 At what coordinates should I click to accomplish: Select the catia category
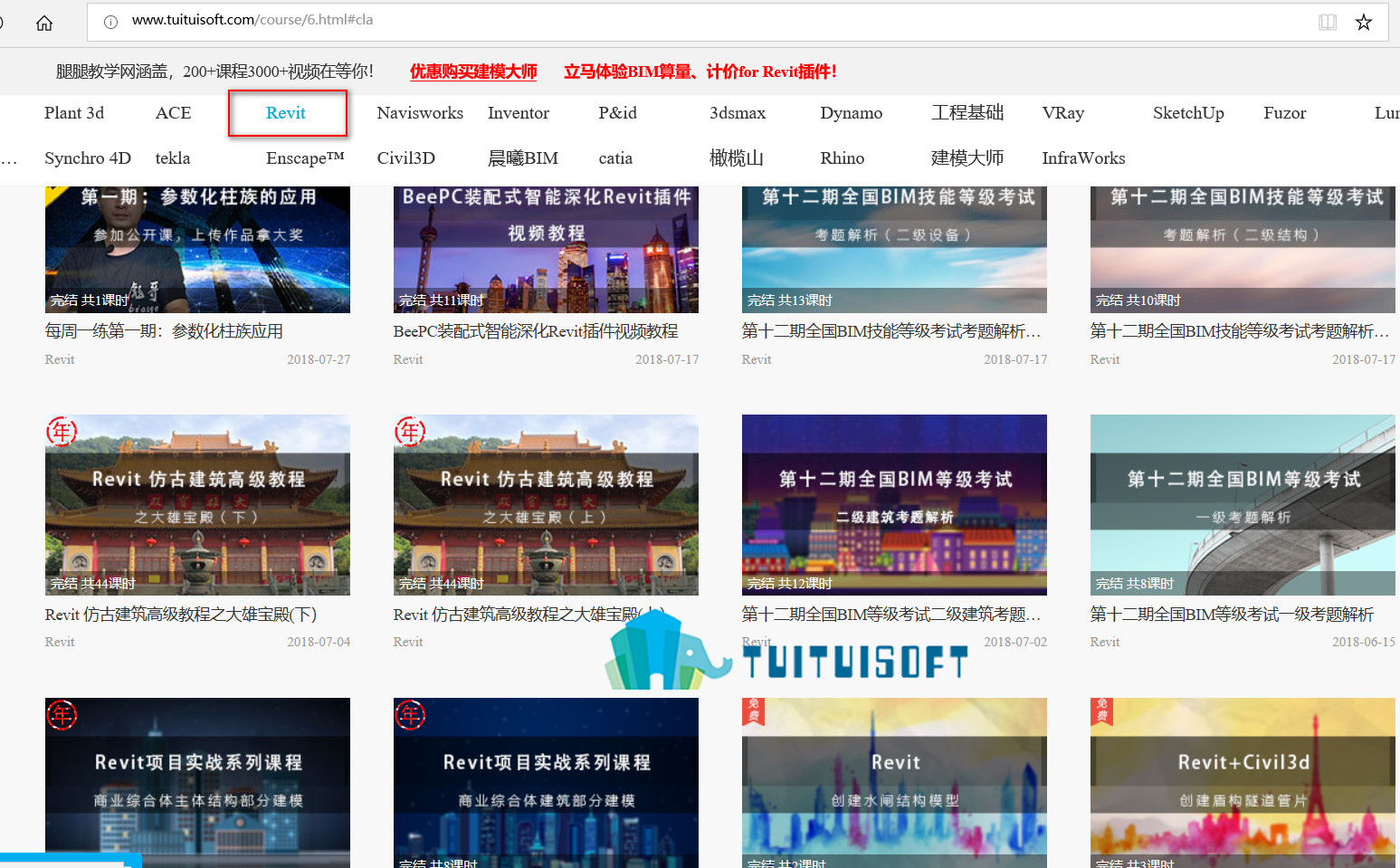point(615,158)
